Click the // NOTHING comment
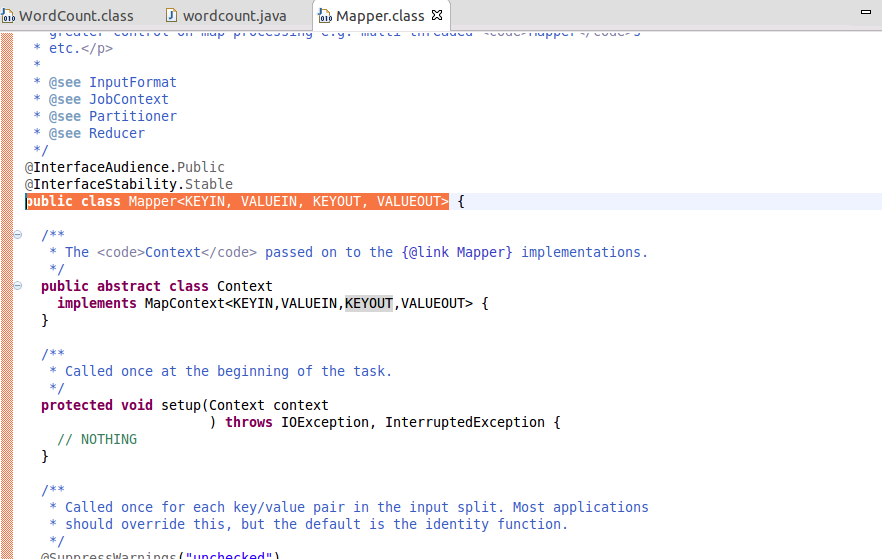Image resolution: width=882 pixels, height=559 pixels. tap(97, 439)
